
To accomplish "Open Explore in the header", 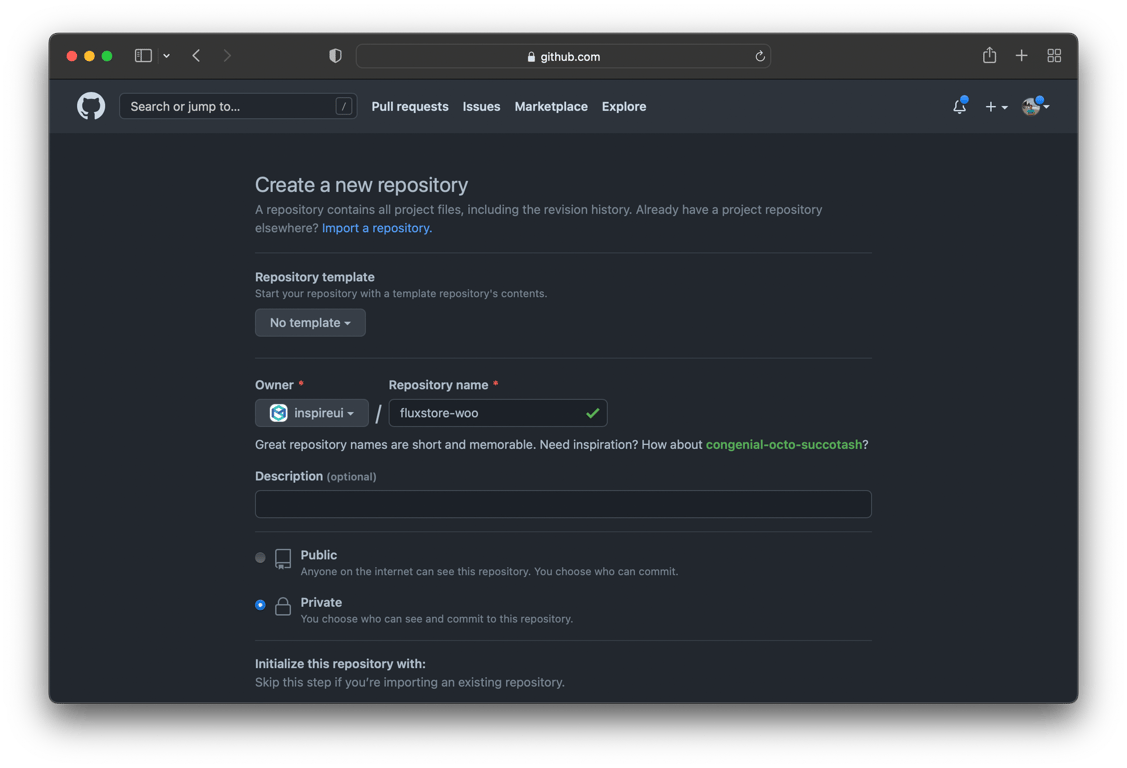I will 624,106.
